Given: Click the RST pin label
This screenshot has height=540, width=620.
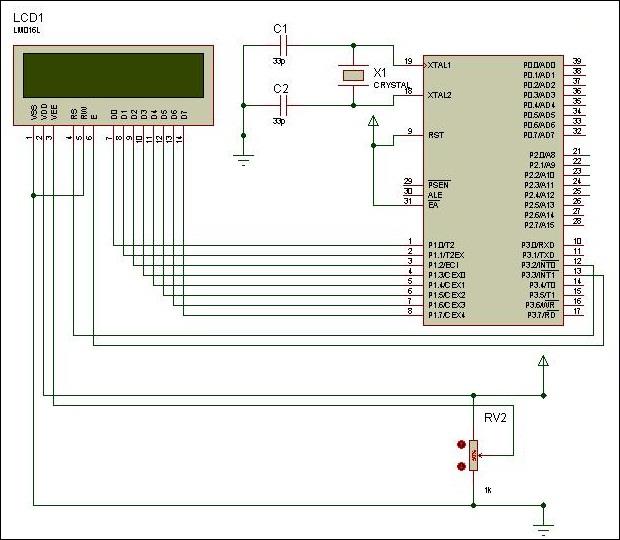Looking at the screenshot, I should (x=436, y=135).
